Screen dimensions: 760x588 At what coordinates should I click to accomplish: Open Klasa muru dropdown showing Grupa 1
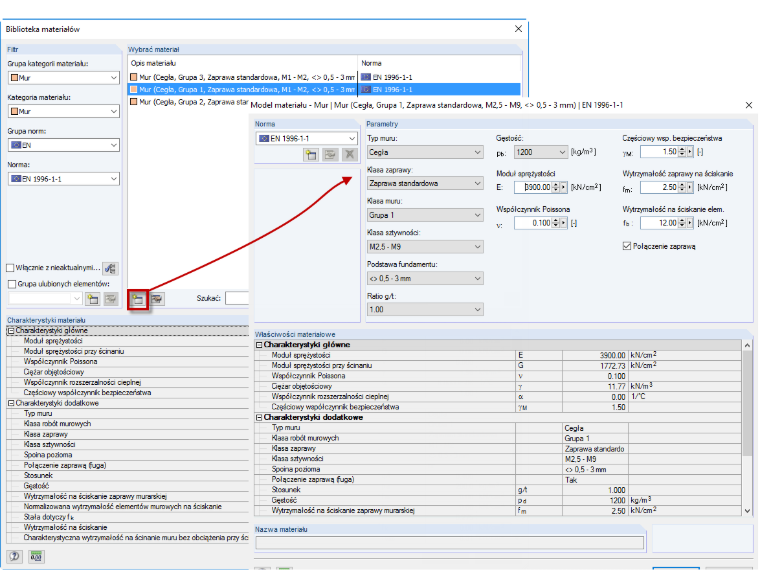pos(477,215)
